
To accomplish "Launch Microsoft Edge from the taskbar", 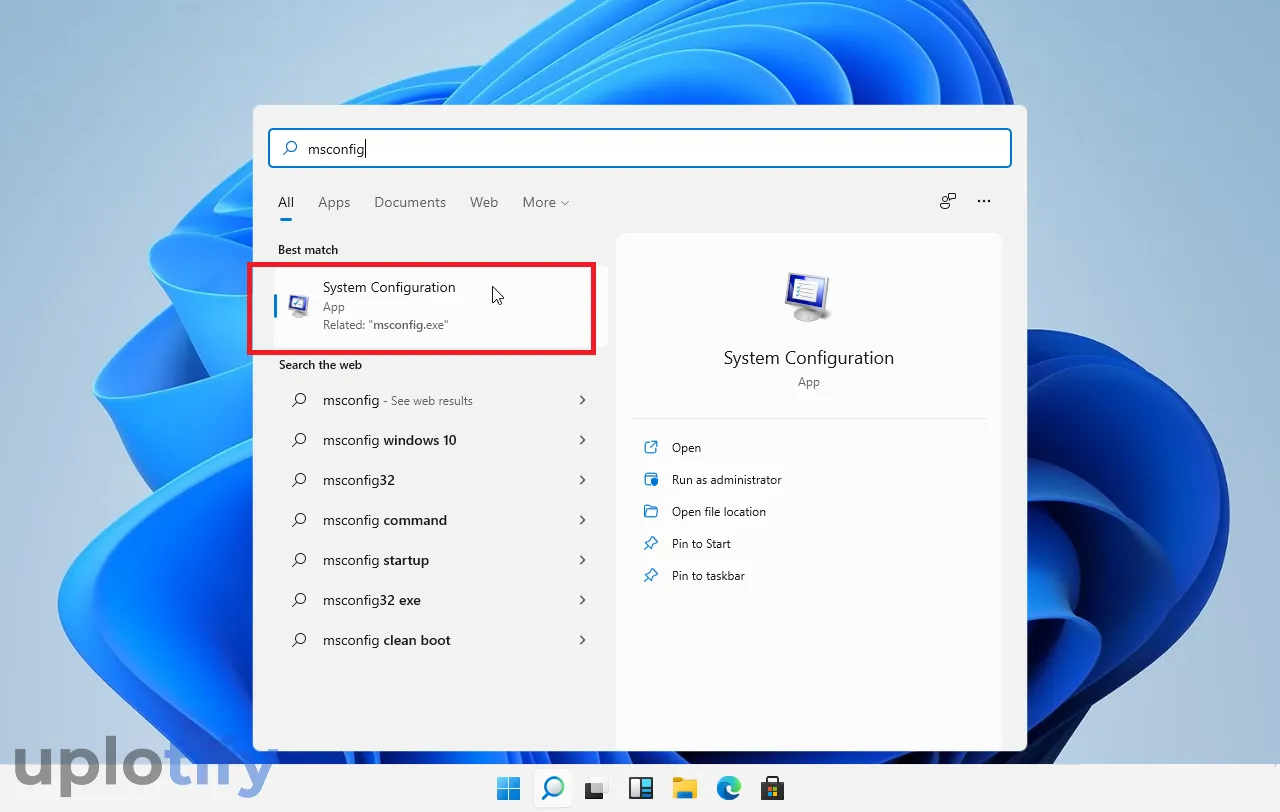I will pyautogui.click(x=728, y=788).
